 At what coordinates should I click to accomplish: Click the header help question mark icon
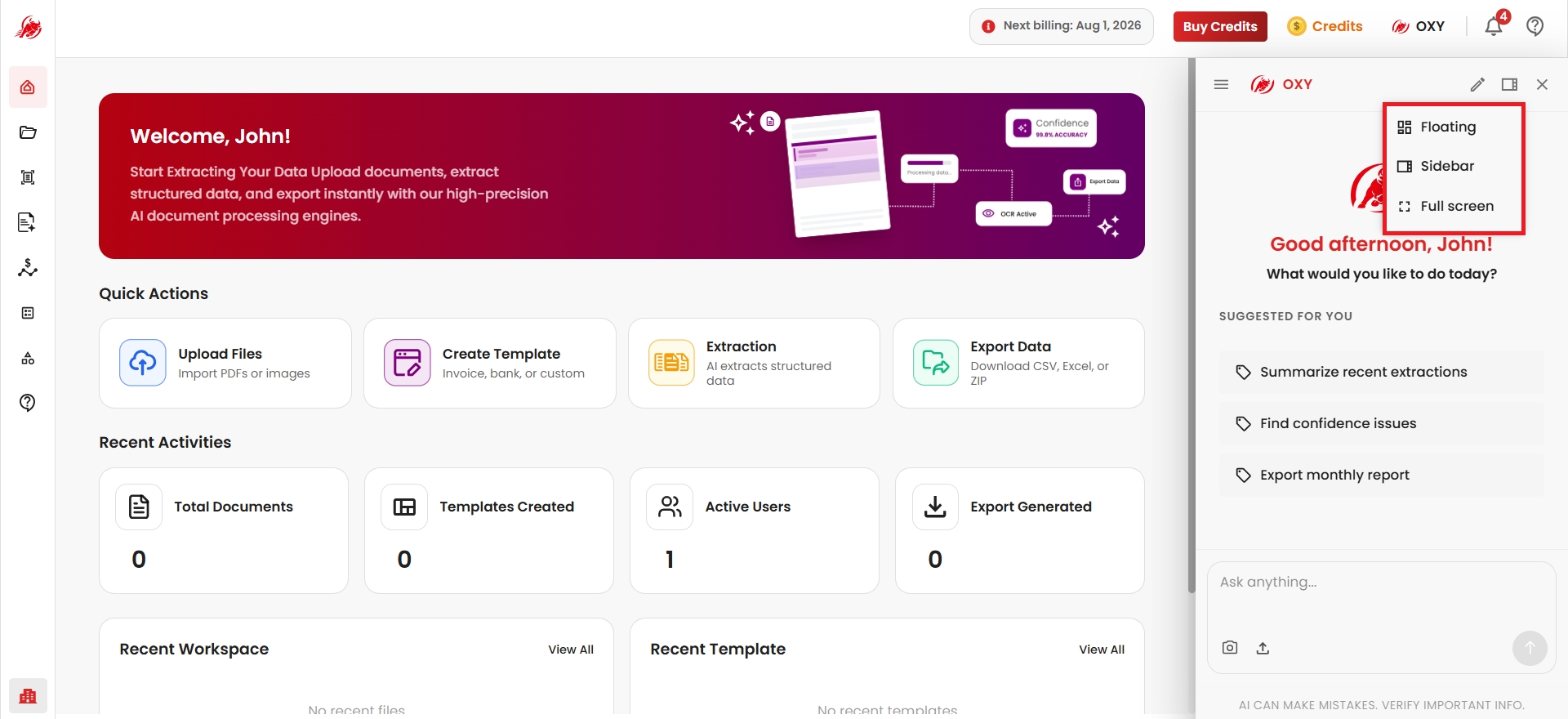[1535, 26]
